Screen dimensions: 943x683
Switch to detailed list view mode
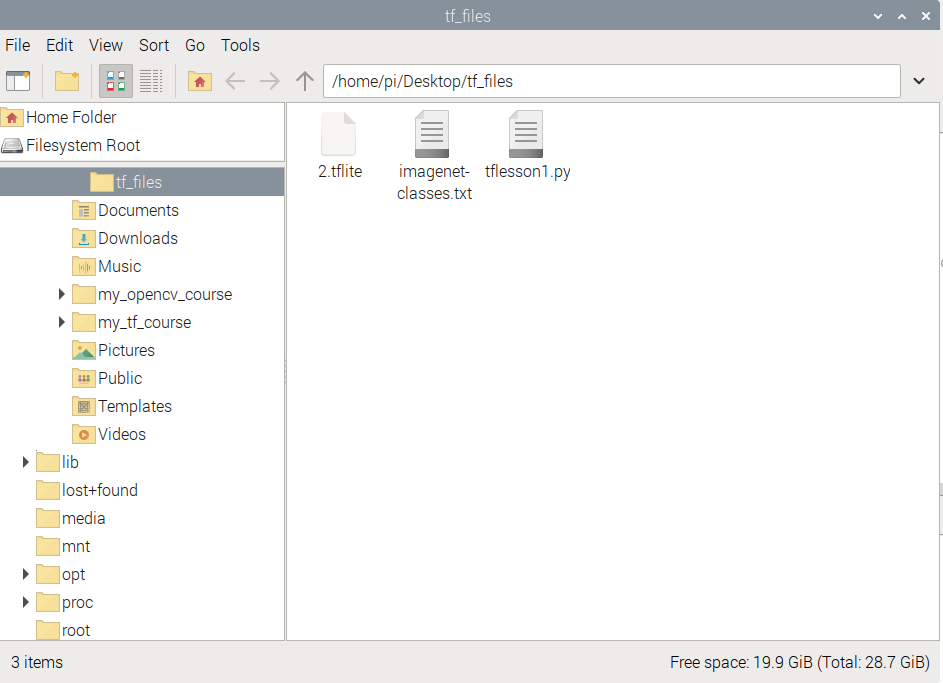click(151, 81)
